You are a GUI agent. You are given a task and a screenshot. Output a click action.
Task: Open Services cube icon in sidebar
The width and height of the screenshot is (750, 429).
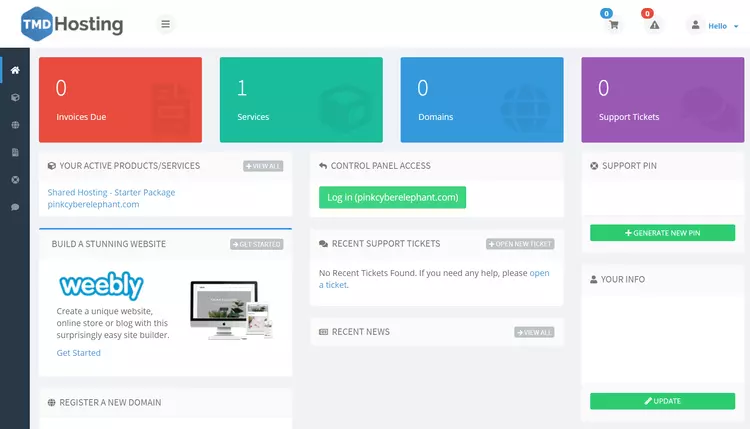click(15, 98)
